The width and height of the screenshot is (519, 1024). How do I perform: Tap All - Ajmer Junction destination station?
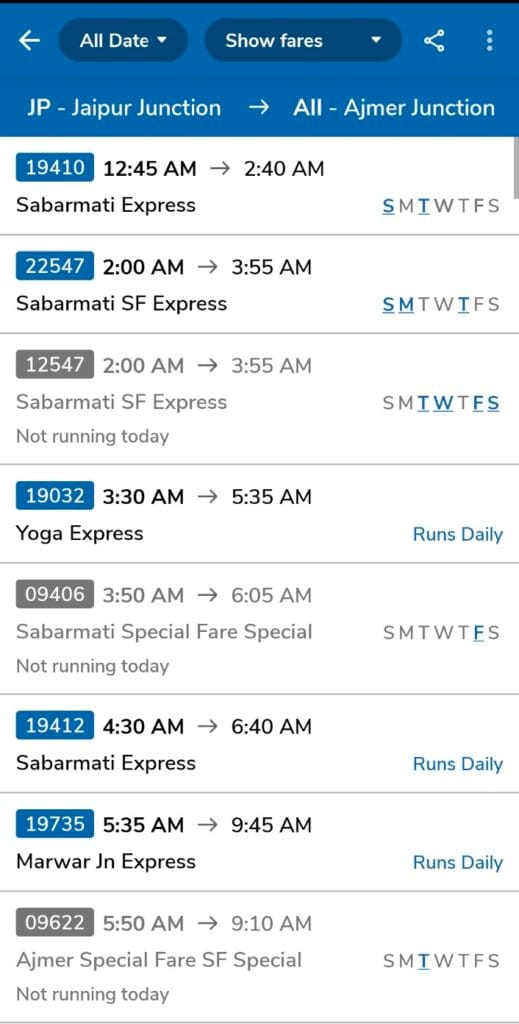[x=394, y=108]
